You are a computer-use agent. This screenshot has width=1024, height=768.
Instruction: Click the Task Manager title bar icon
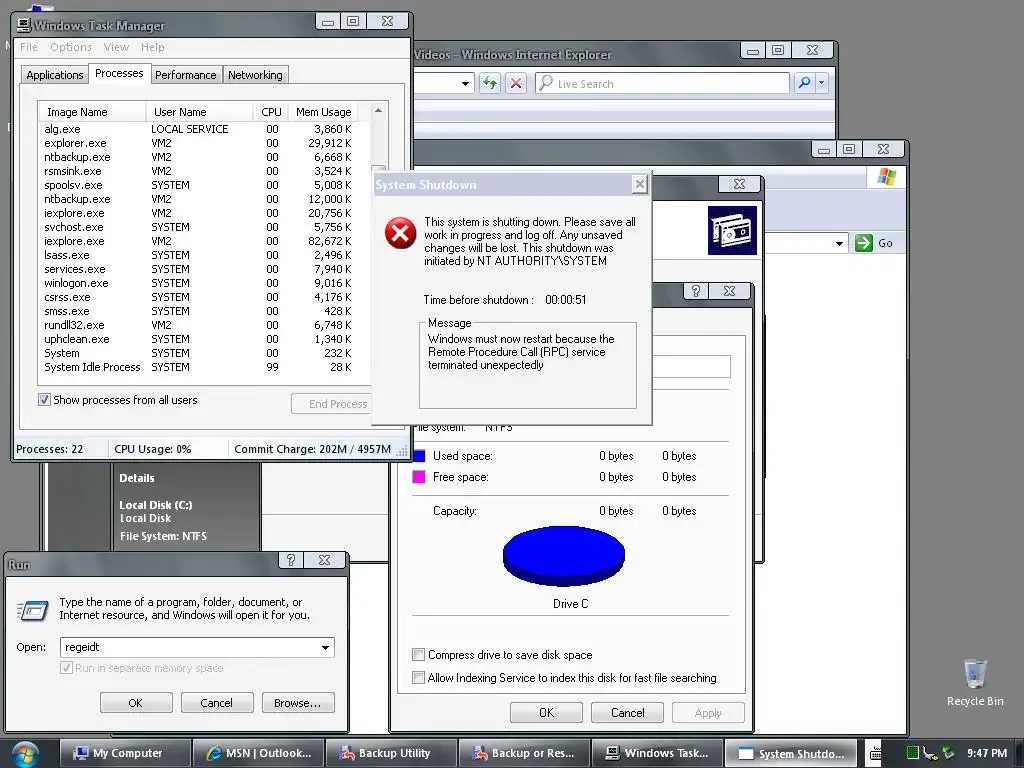coord(24,25)
